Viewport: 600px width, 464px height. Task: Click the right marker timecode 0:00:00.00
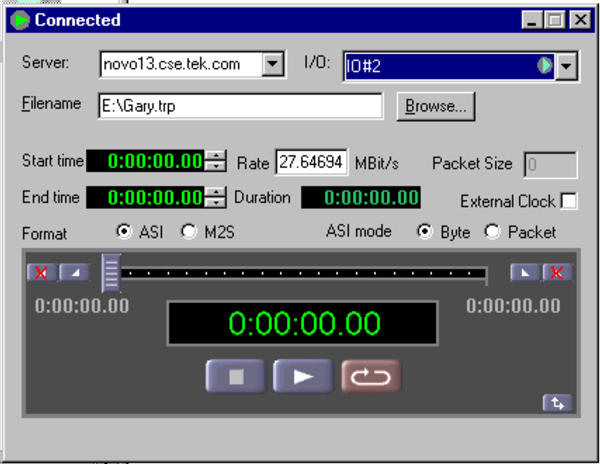pyautogui.click(x=514, y=306)
